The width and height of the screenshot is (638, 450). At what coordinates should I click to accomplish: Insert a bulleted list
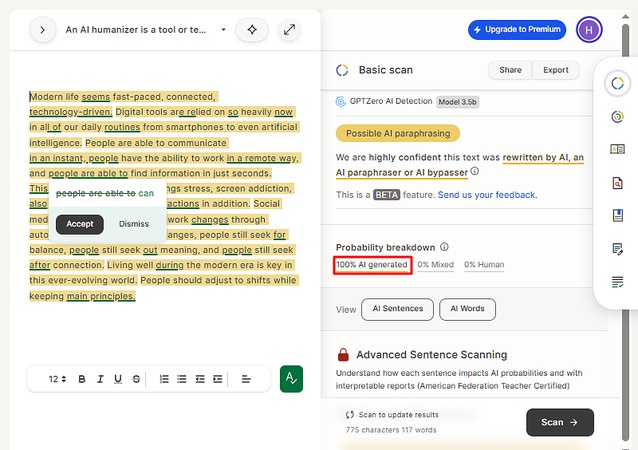pos(182,379)
